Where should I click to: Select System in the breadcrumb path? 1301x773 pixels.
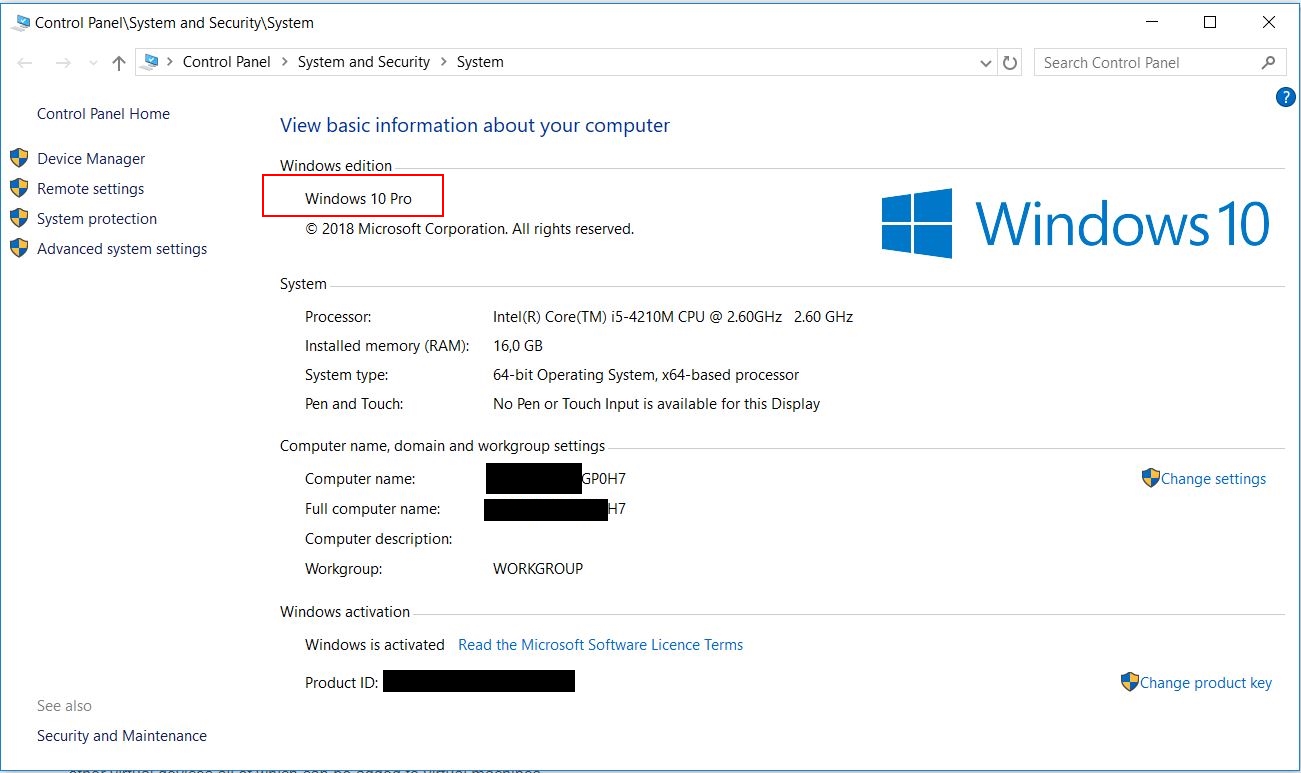click(480, 61)
